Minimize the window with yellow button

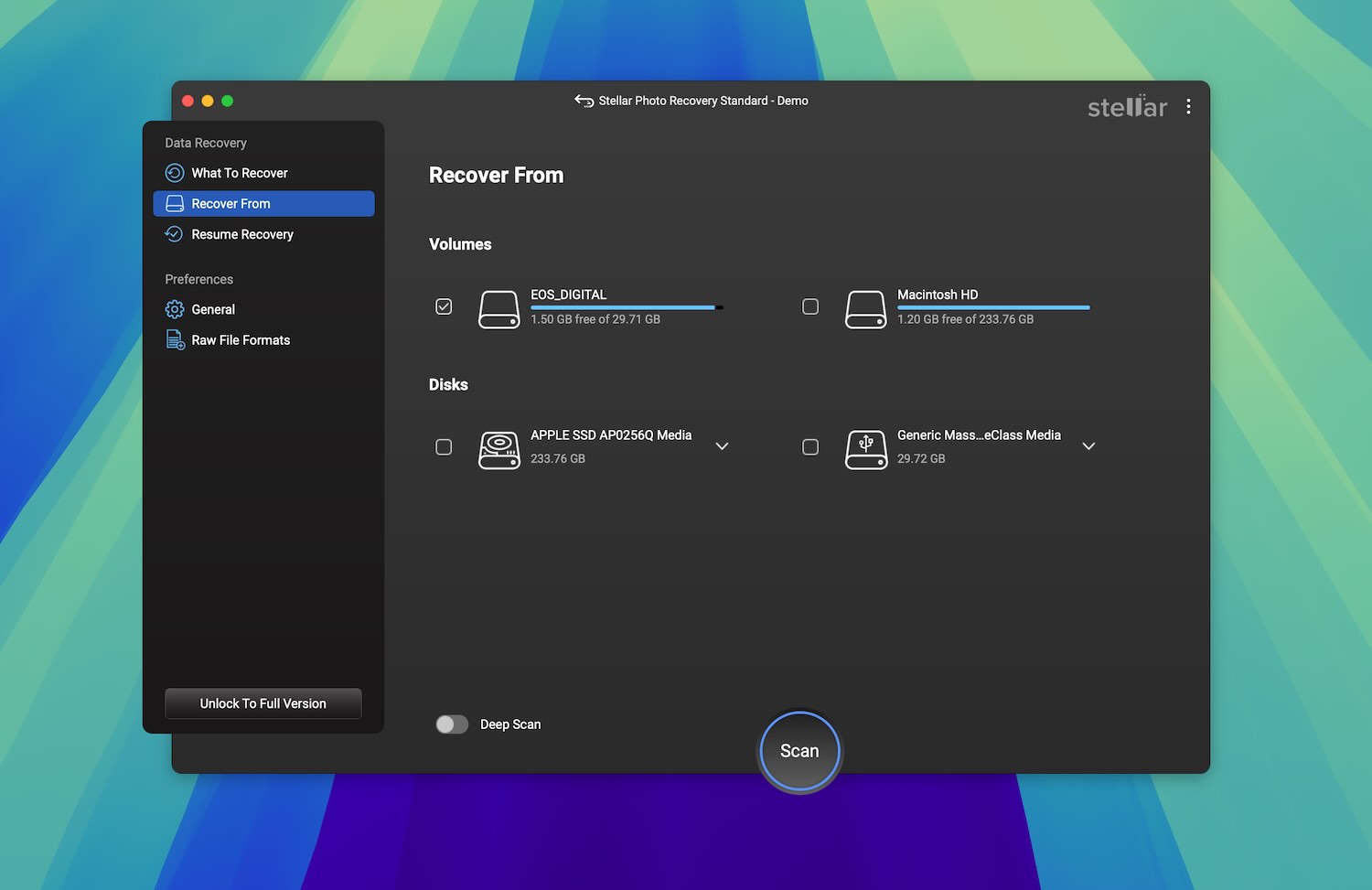pyautogui.click(x=208, y=101)
